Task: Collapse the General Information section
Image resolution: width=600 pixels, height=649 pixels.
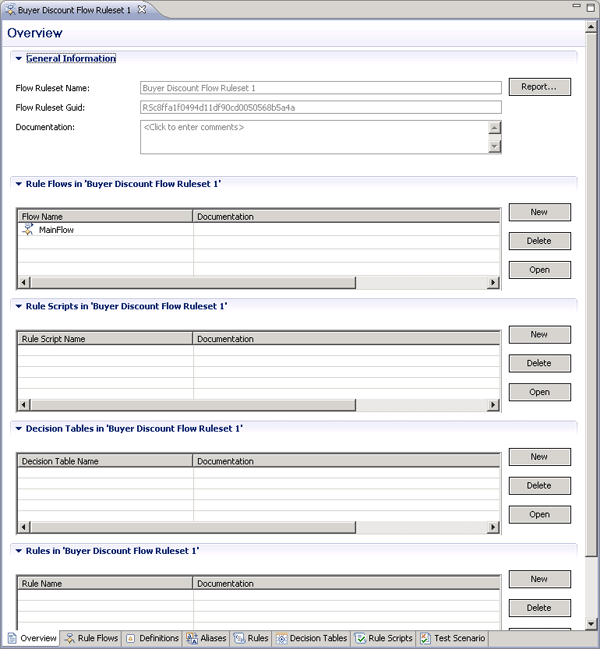Action: pos(18,59)
